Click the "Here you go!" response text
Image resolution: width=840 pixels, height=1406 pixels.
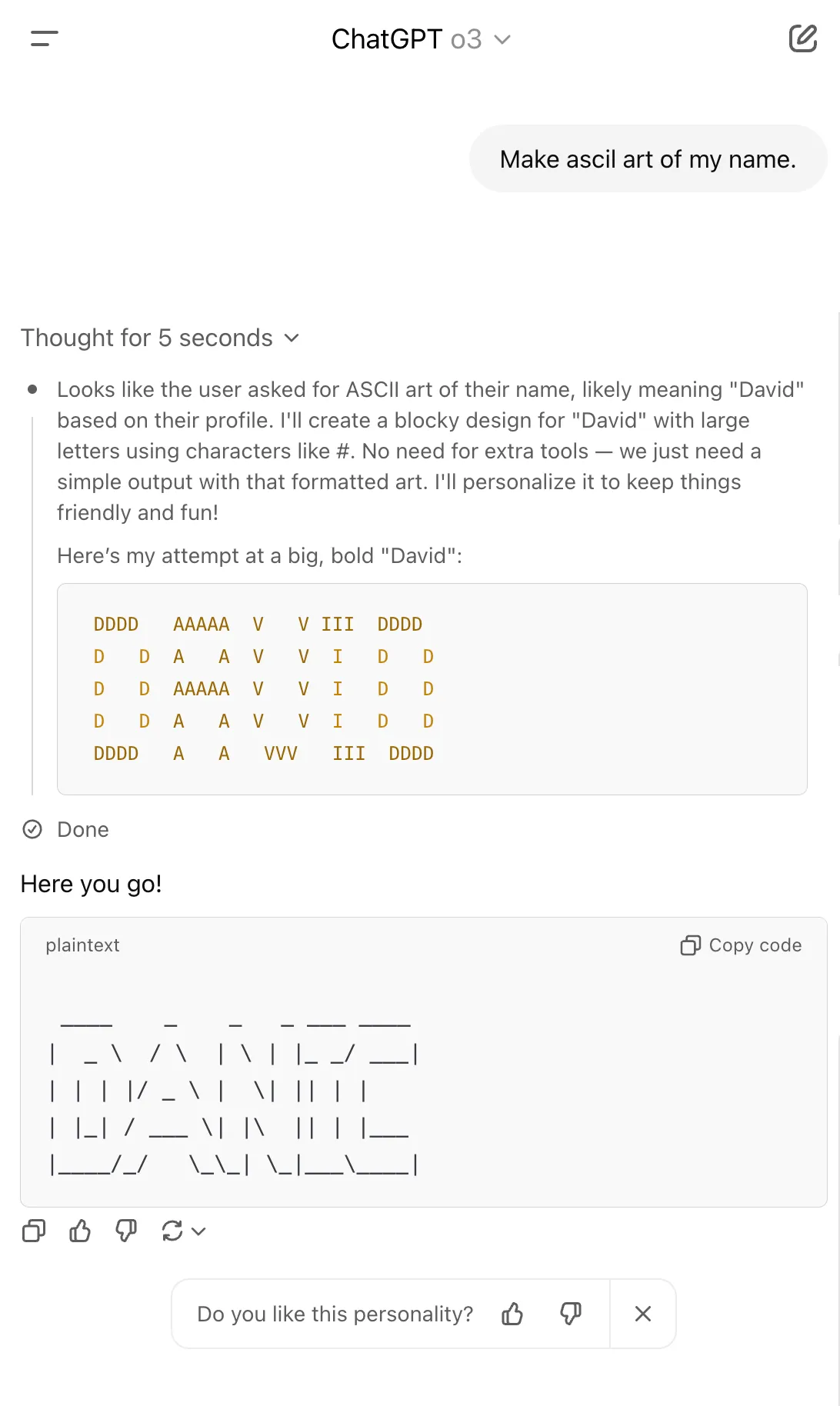[91, 884]
